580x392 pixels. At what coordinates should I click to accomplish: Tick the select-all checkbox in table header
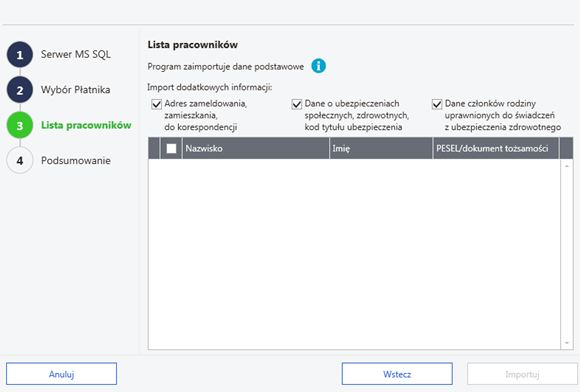[171, 148]
